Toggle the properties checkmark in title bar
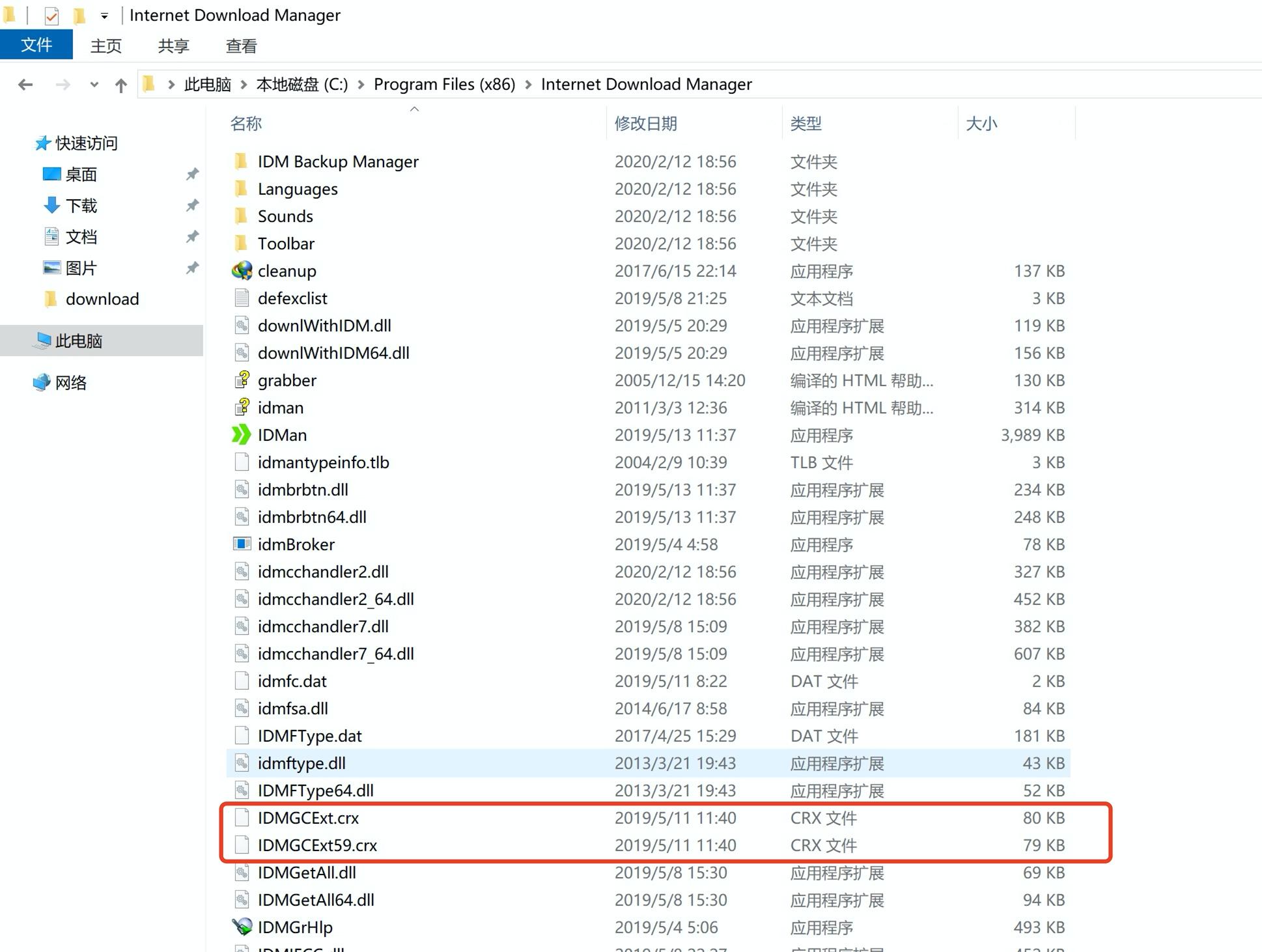The width and height of the screenshot is (1262, 952). click(x=51, y=16)
